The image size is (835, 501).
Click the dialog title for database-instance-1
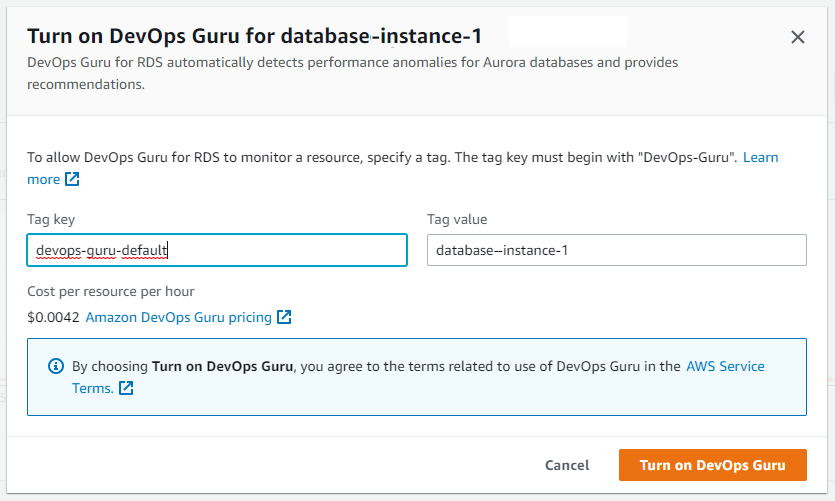pyautogui.click(x=254, y=36)
